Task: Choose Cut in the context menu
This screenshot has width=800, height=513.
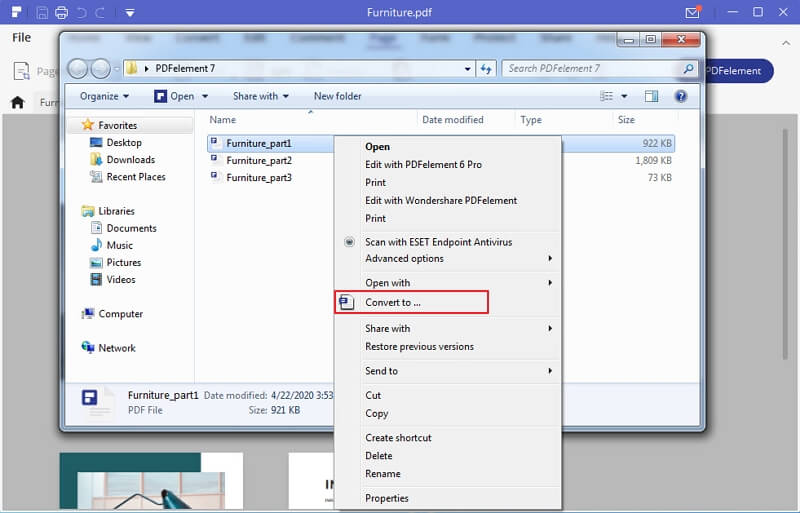Action: [x=373, y=395]
